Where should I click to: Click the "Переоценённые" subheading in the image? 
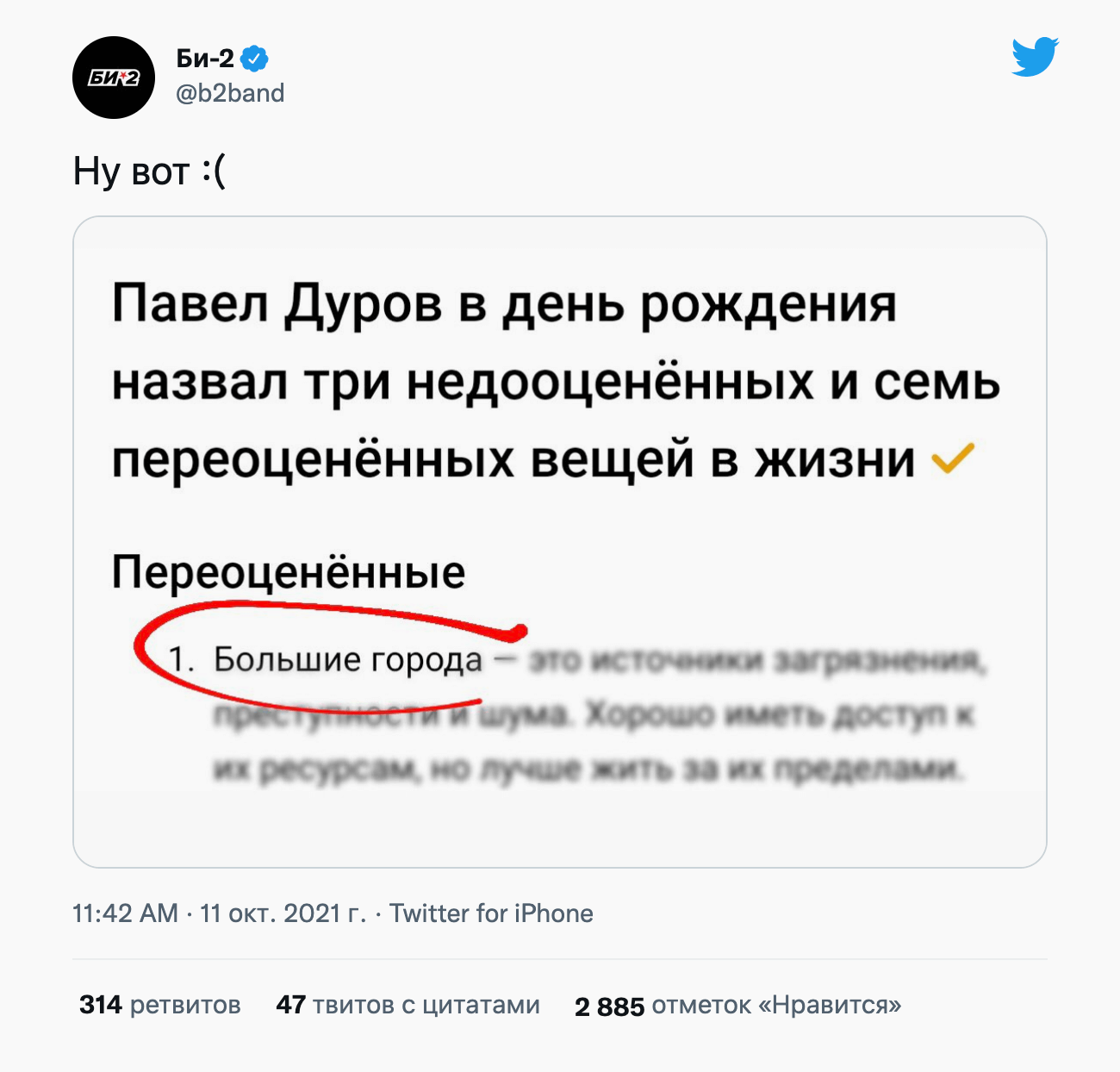289,571
